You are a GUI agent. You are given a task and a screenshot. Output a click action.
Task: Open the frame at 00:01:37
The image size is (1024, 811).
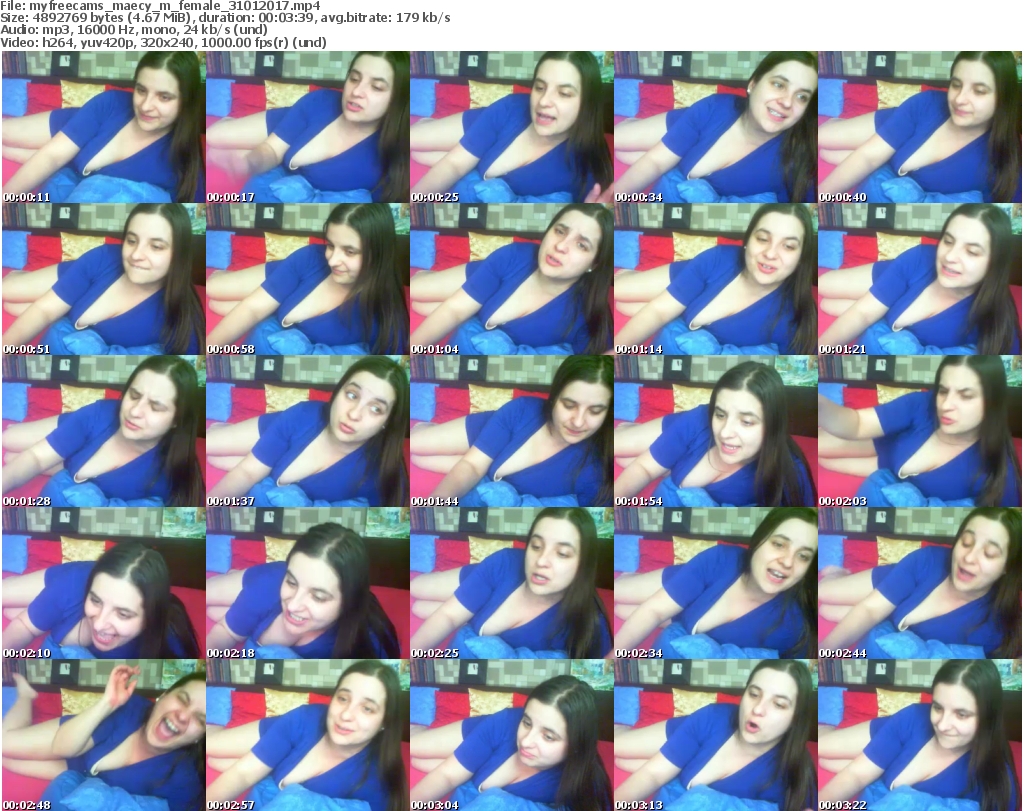[x=307, y=431]
